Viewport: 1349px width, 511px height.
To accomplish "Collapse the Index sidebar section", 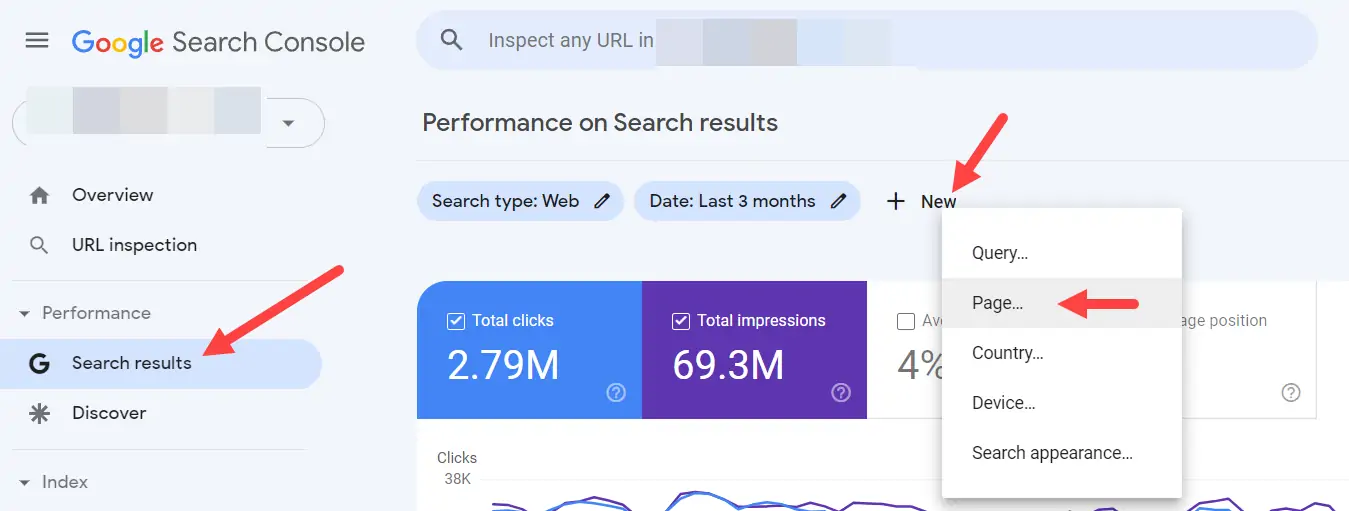I will (25, 483).
